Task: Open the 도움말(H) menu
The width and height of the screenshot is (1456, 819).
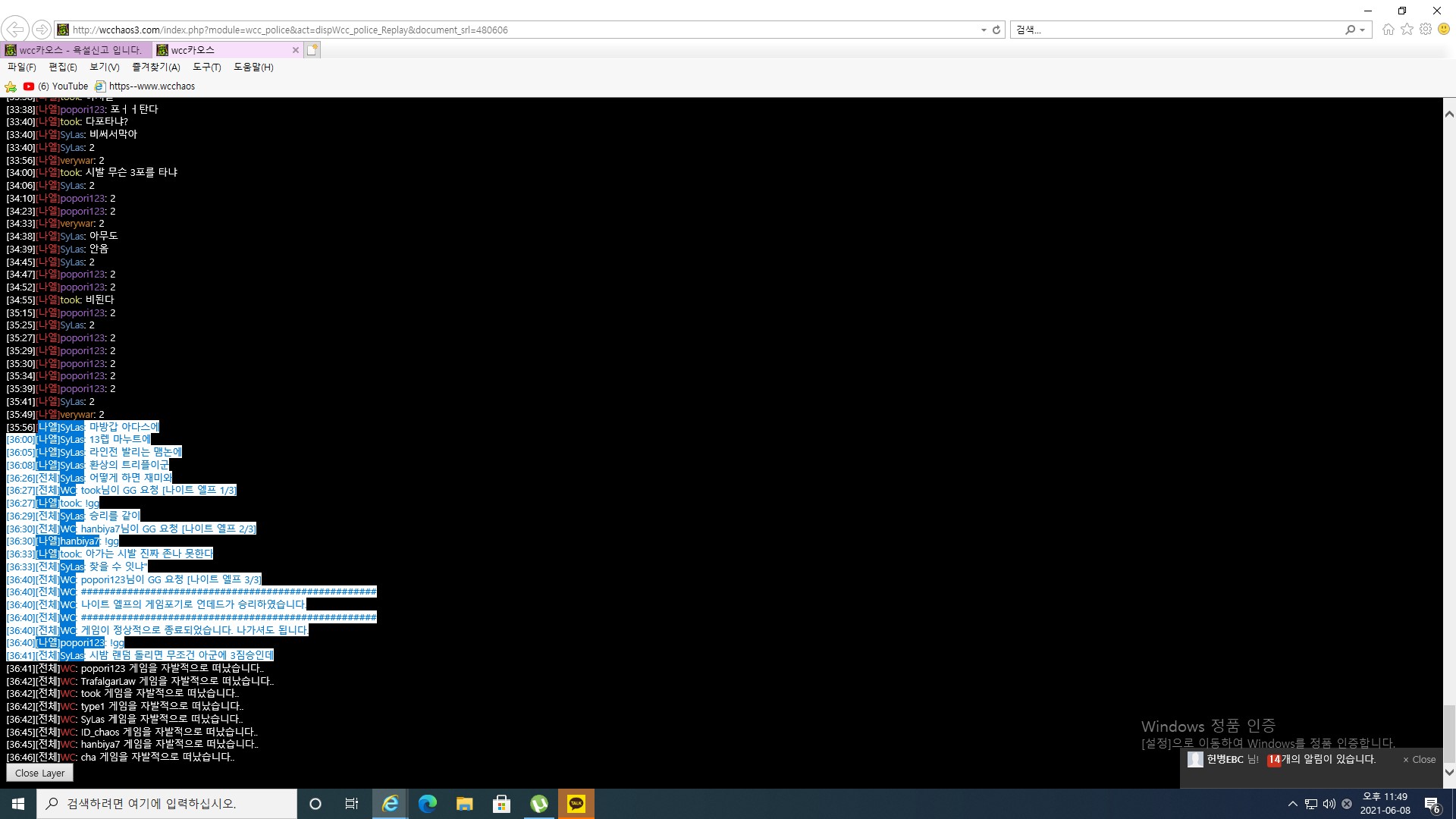Action: click(253, 67)
